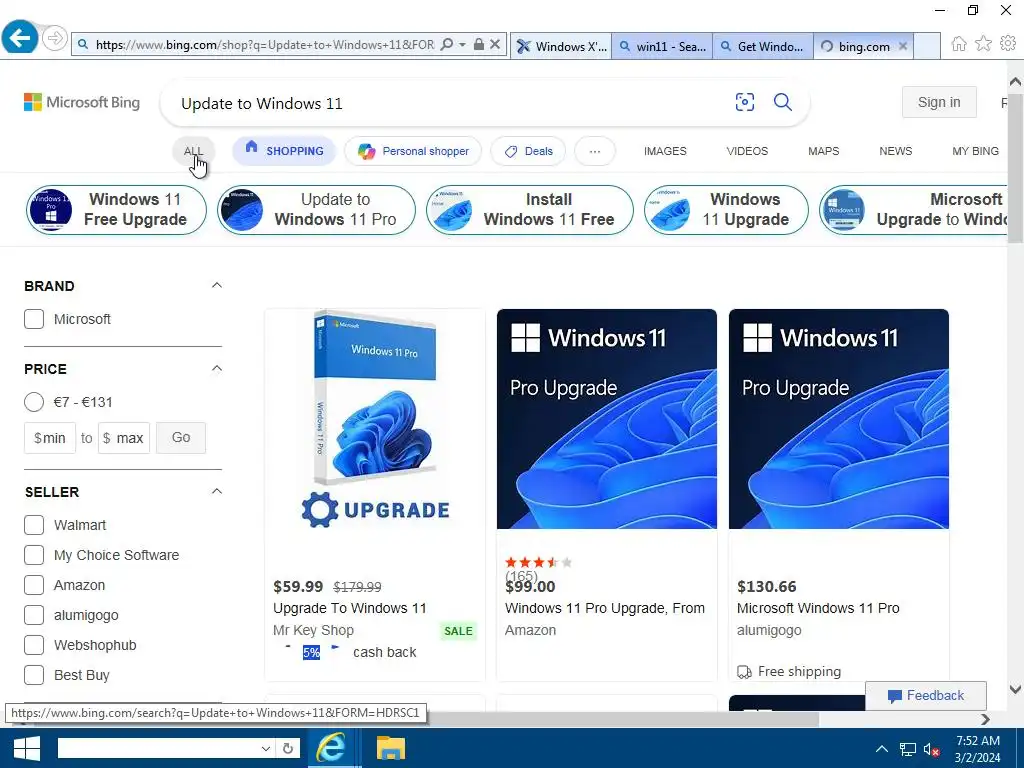The height and width of the screenshot is (768, 1024).
Task: Click the min price input field
Action: [50, 438]
